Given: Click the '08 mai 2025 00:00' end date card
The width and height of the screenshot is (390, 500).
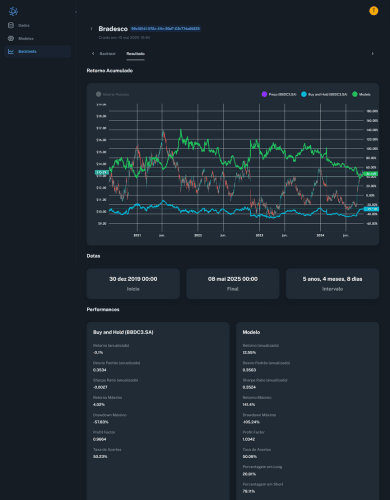Looking at the screenshot, I should [233, 283].
